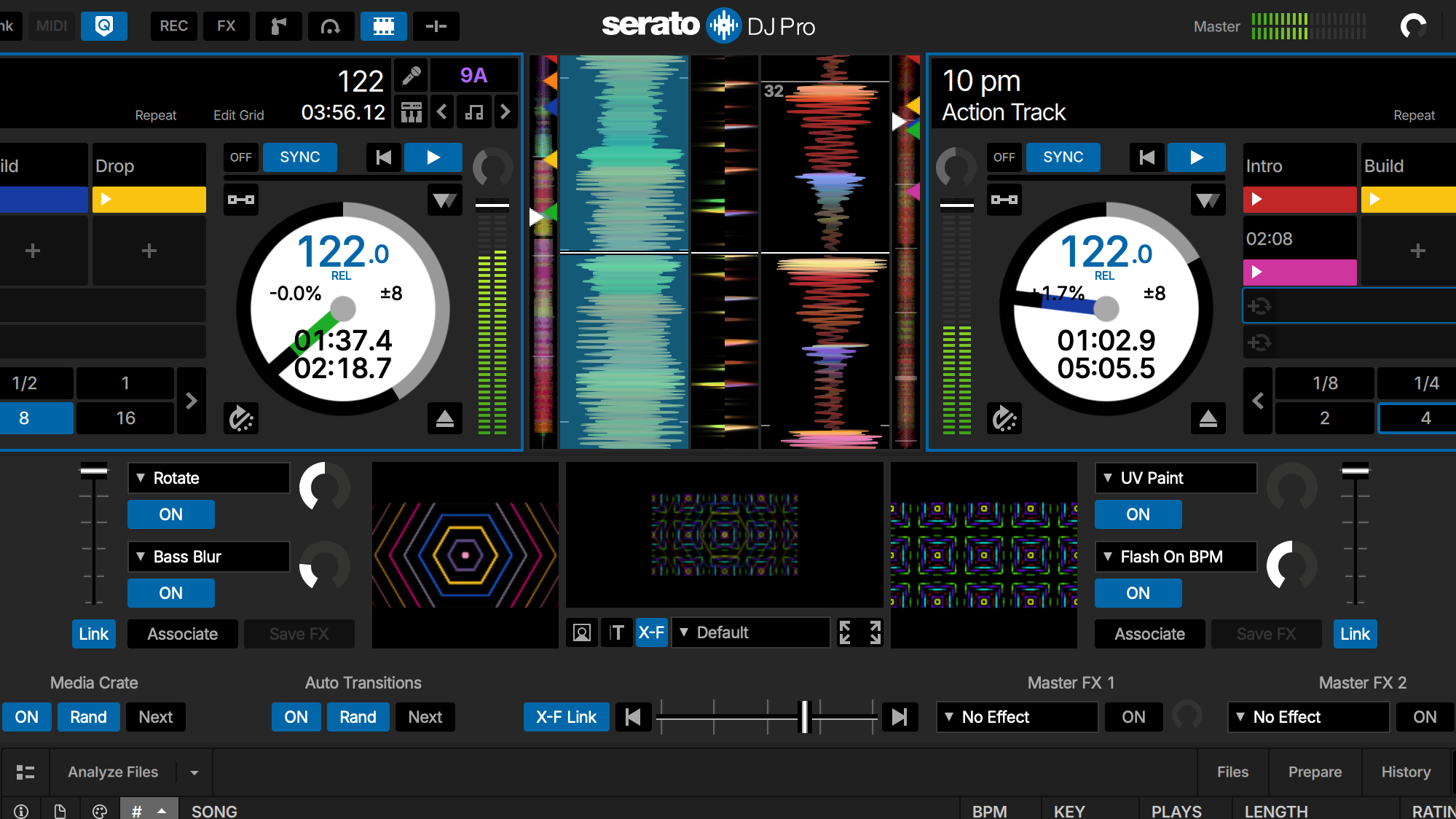Viewport: 1456px width, 819px height.
Task: Switch to the History tab
Action: click(x=1406, y=772)
